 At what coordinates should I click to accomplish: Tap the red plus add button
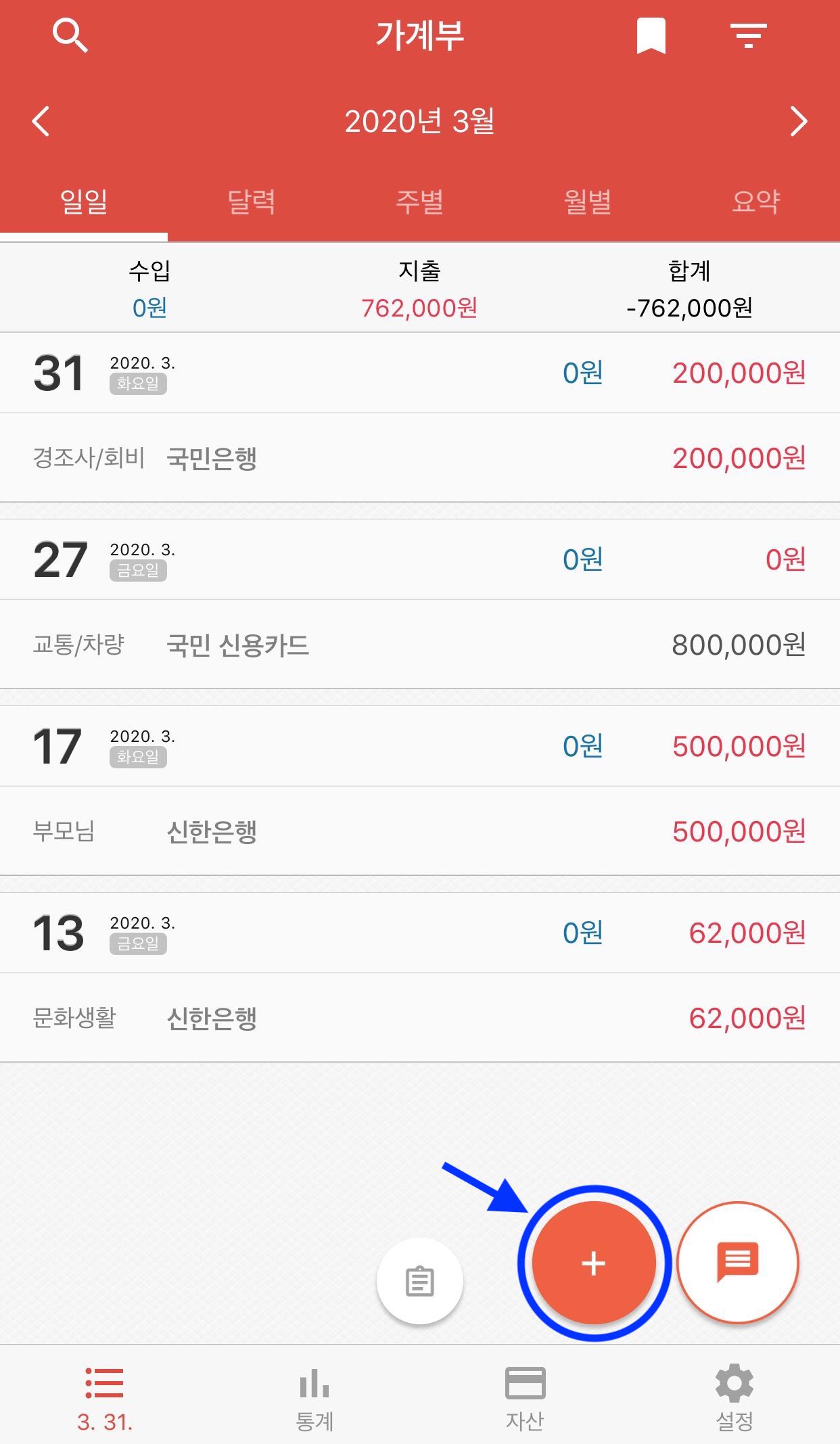[x=594, y=1263]
